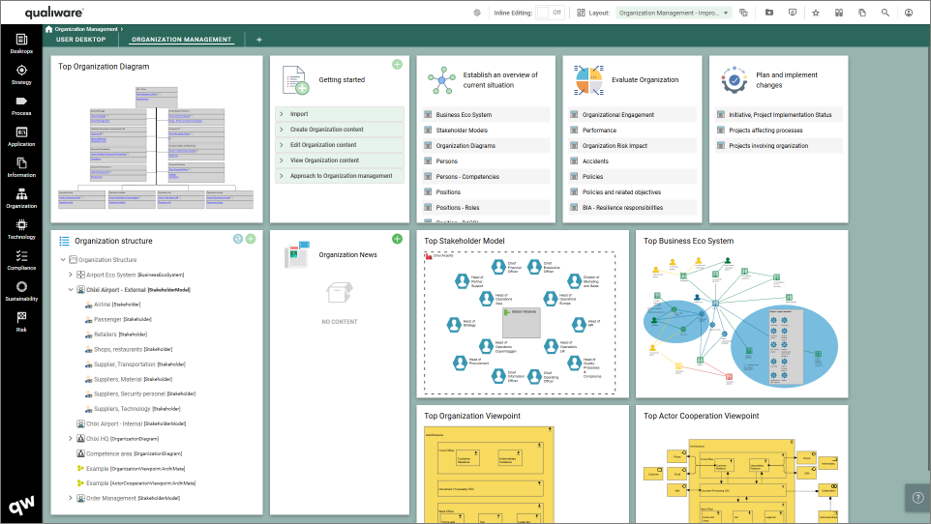931x524 pixels.
Task: Click the home icon in breadcrumb
Action: pos(49,28)
